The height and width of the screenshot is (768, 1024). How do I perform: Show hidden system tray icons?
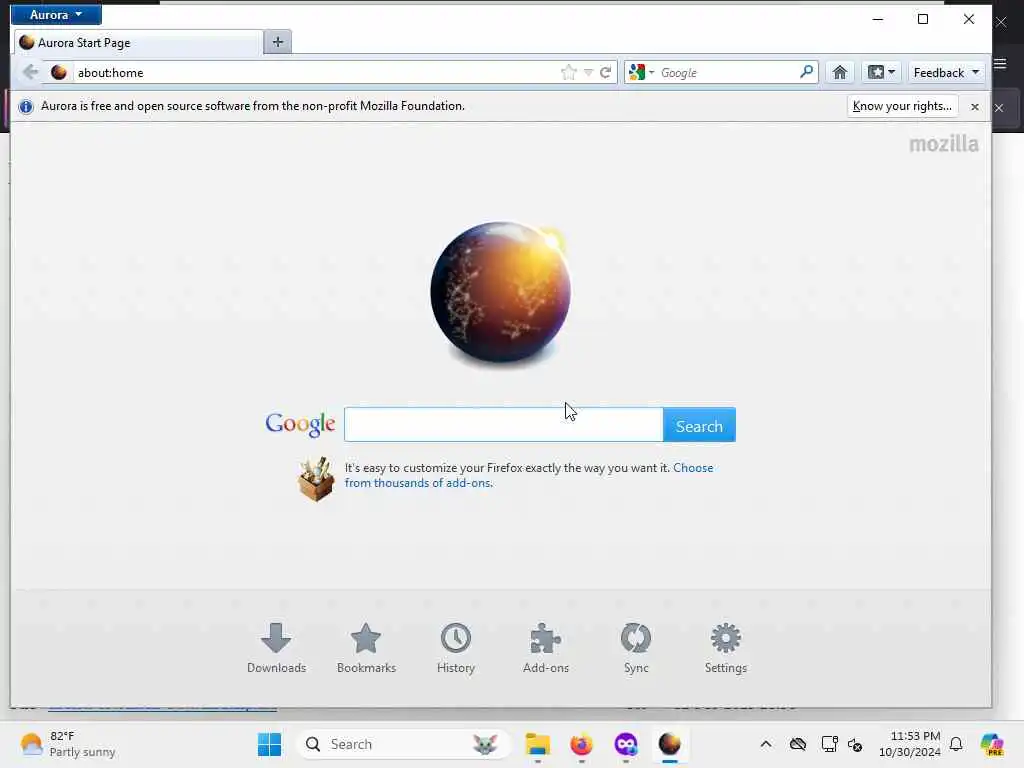pyautogui.click(x=766, y=744)
